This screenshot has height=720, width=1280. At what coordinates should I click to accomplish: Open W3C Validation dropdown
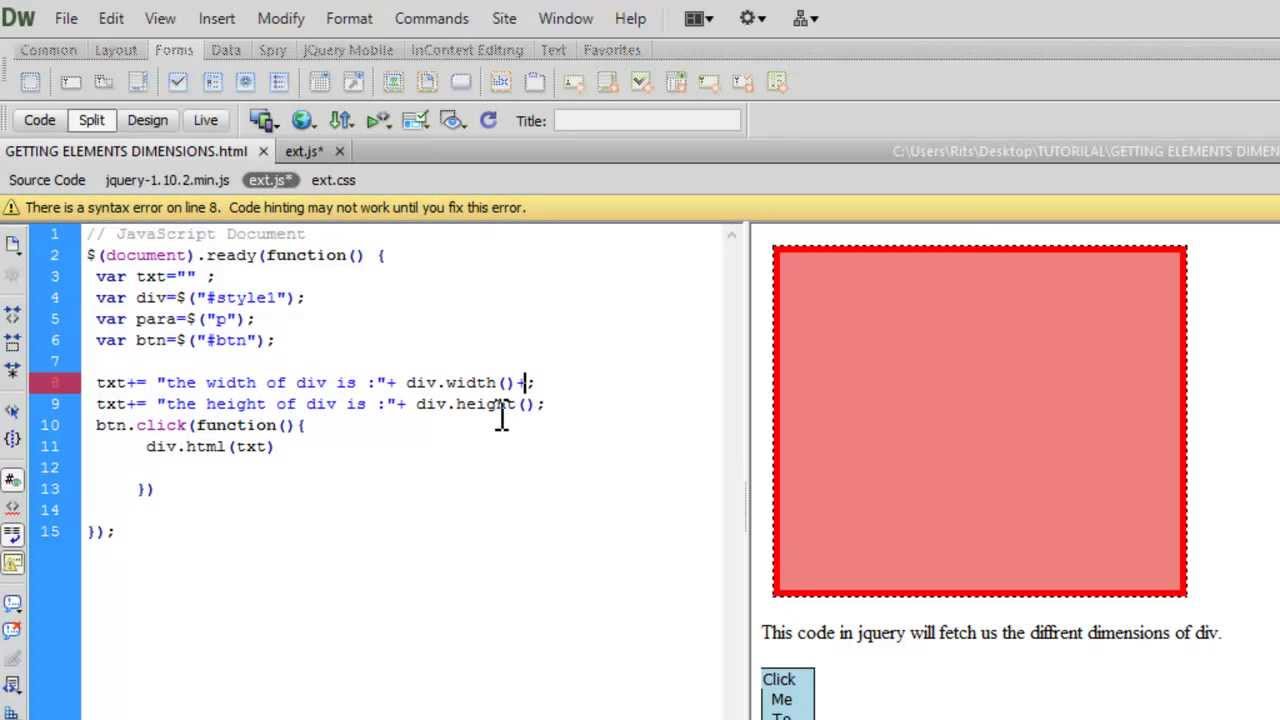[x=378, y=120]
